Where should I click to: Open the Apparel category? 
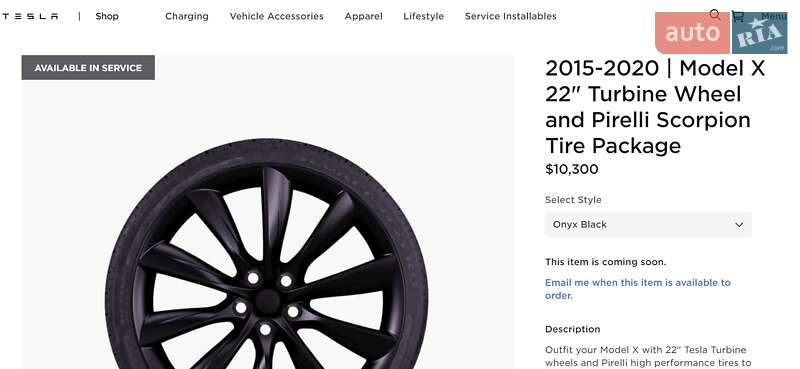tap(363, 16)
